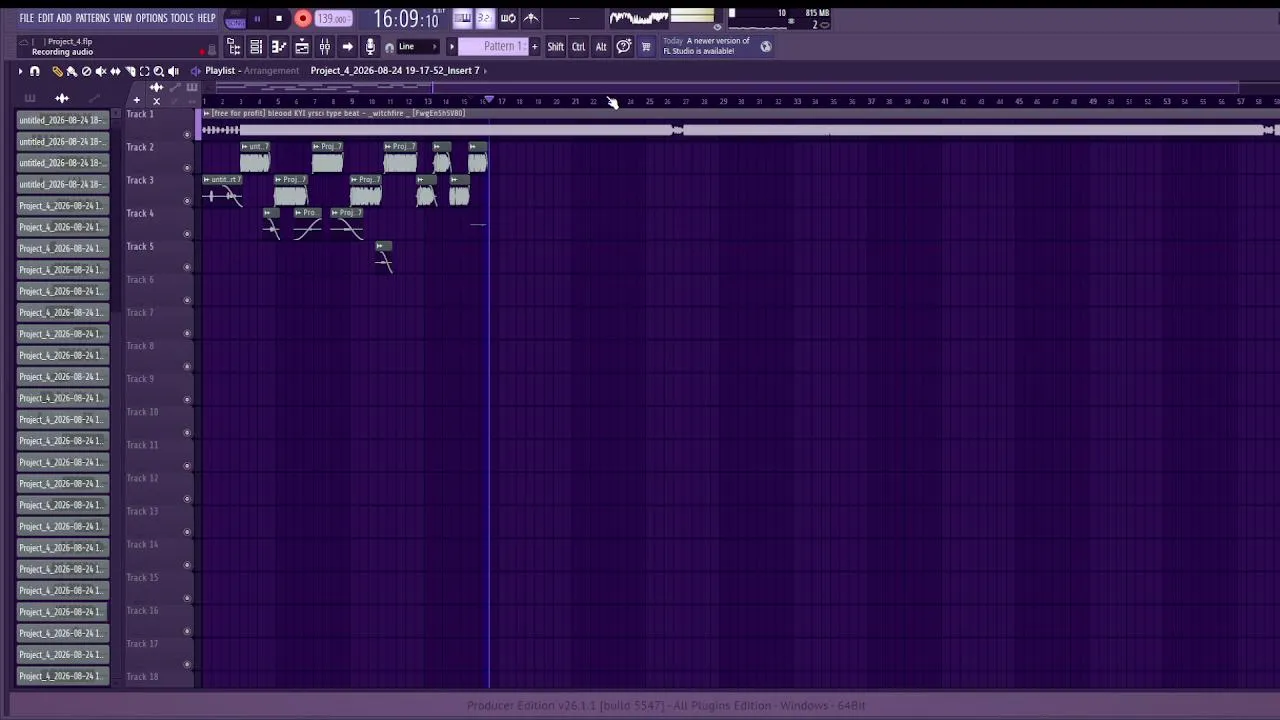Click the playhead marker on the timeline ruler
Image resolution: width=1280 pixels, height=720 pixels.
click(489, 101)
